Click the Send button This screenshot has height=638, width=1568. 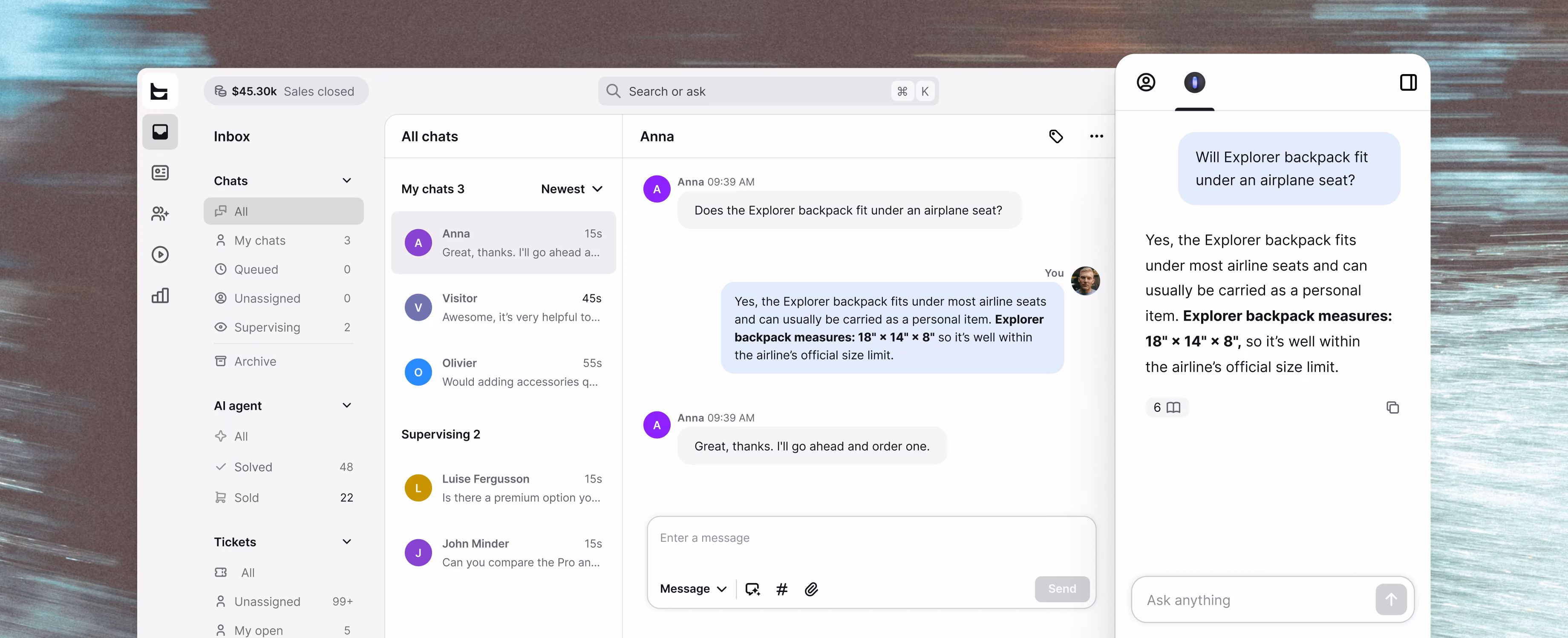[1061, 589]
